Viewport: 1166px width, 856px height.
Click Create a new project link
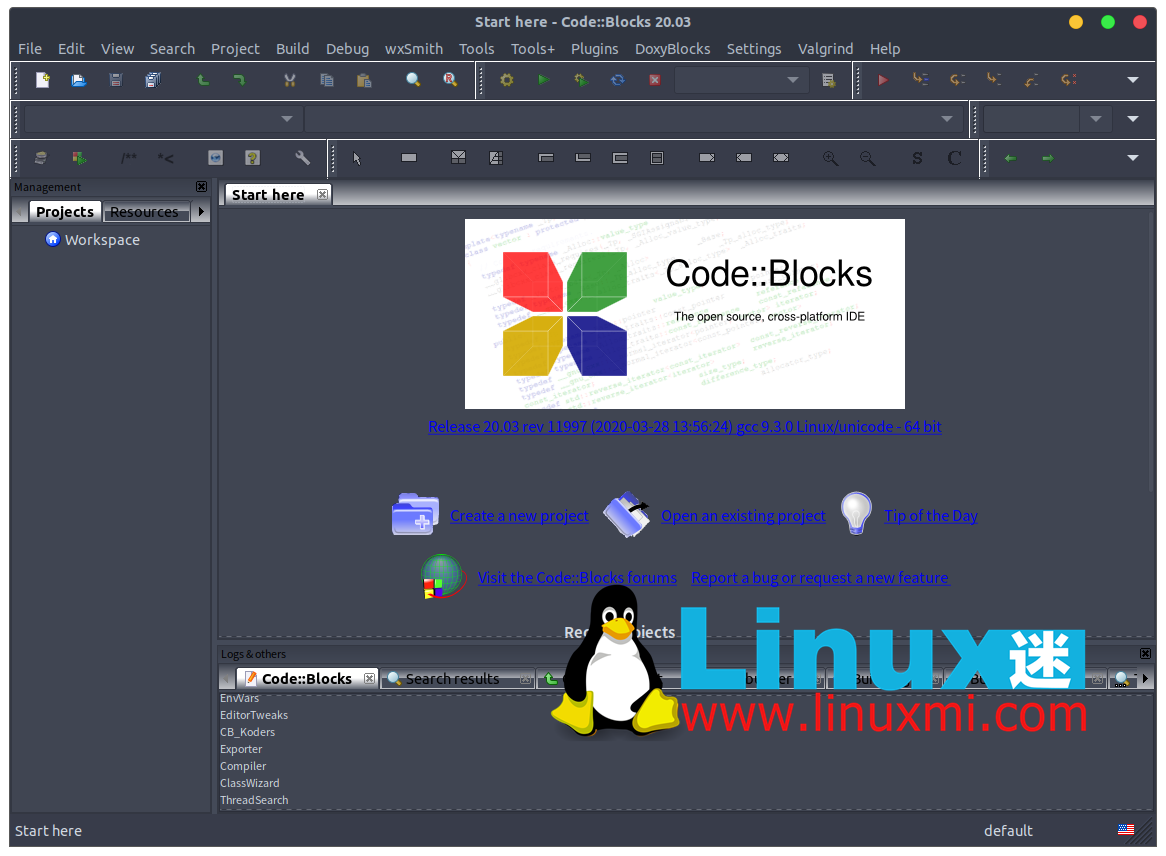[x=519, y=515]
